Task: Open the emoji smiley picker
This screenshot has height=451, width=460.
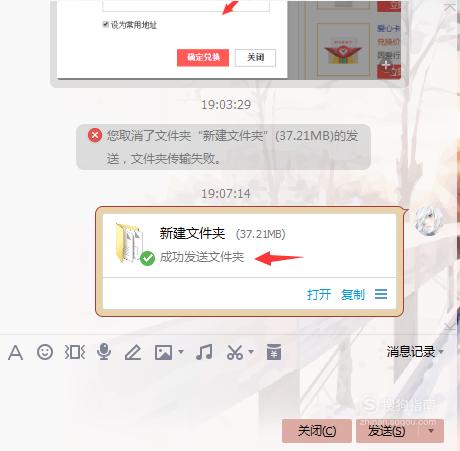Action: coord(45,352)
